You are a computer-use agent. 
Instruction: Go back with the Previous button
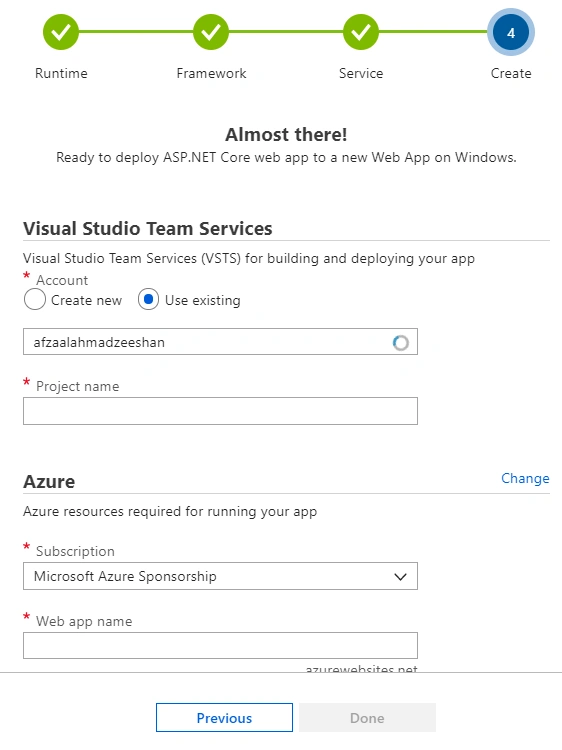(x=224, y=717)
